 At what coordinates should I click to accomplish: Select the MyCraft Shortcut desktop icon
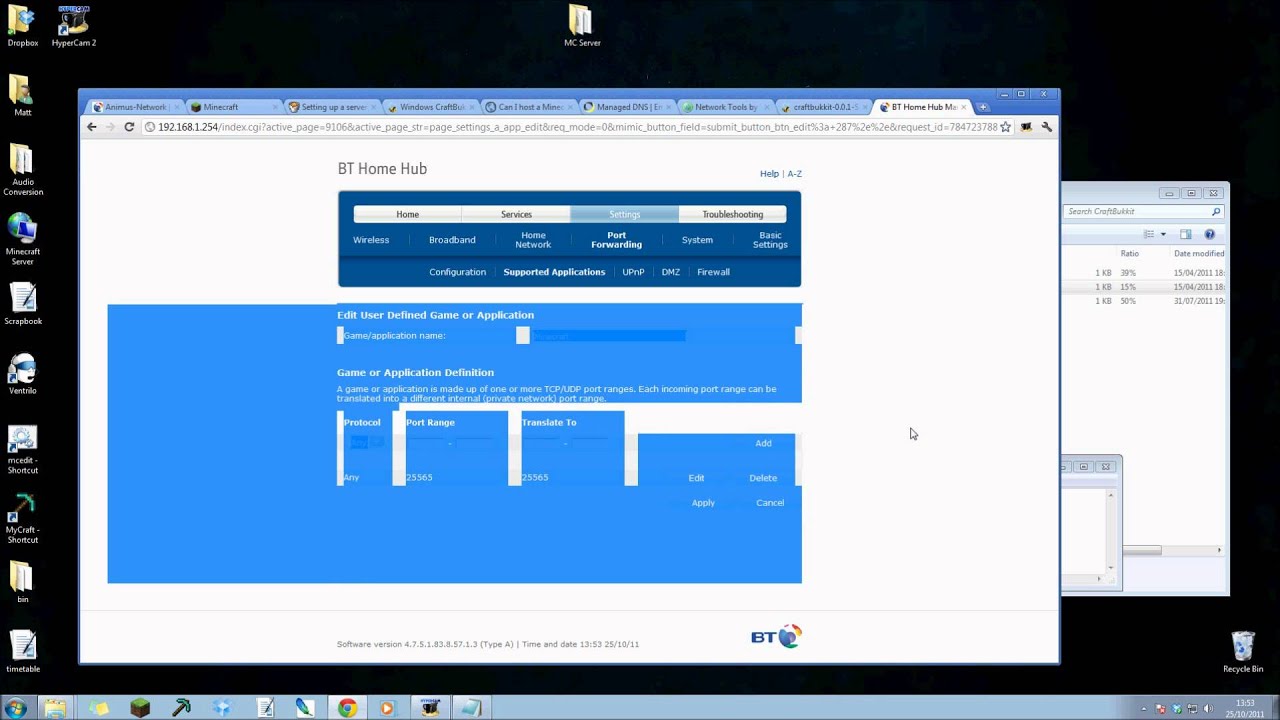[x=22, y=519]
